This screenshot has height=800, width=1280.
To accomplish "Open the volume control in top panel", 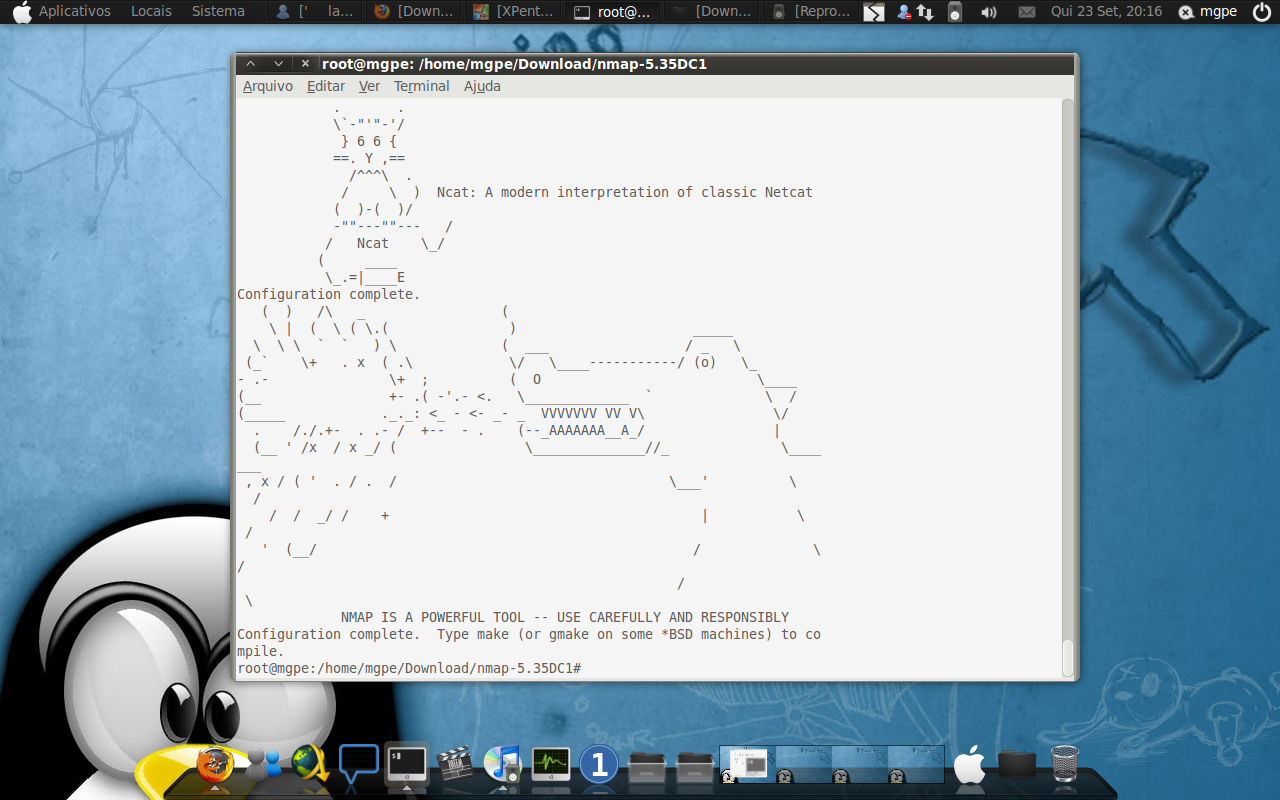I will tap(988, 12).
